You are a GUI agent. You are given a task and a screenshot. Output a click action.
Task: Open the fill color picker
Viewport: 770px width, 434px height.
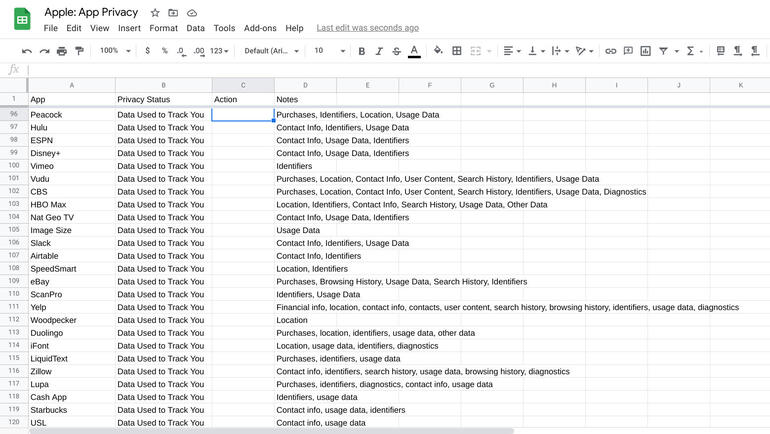pos(438,51)
